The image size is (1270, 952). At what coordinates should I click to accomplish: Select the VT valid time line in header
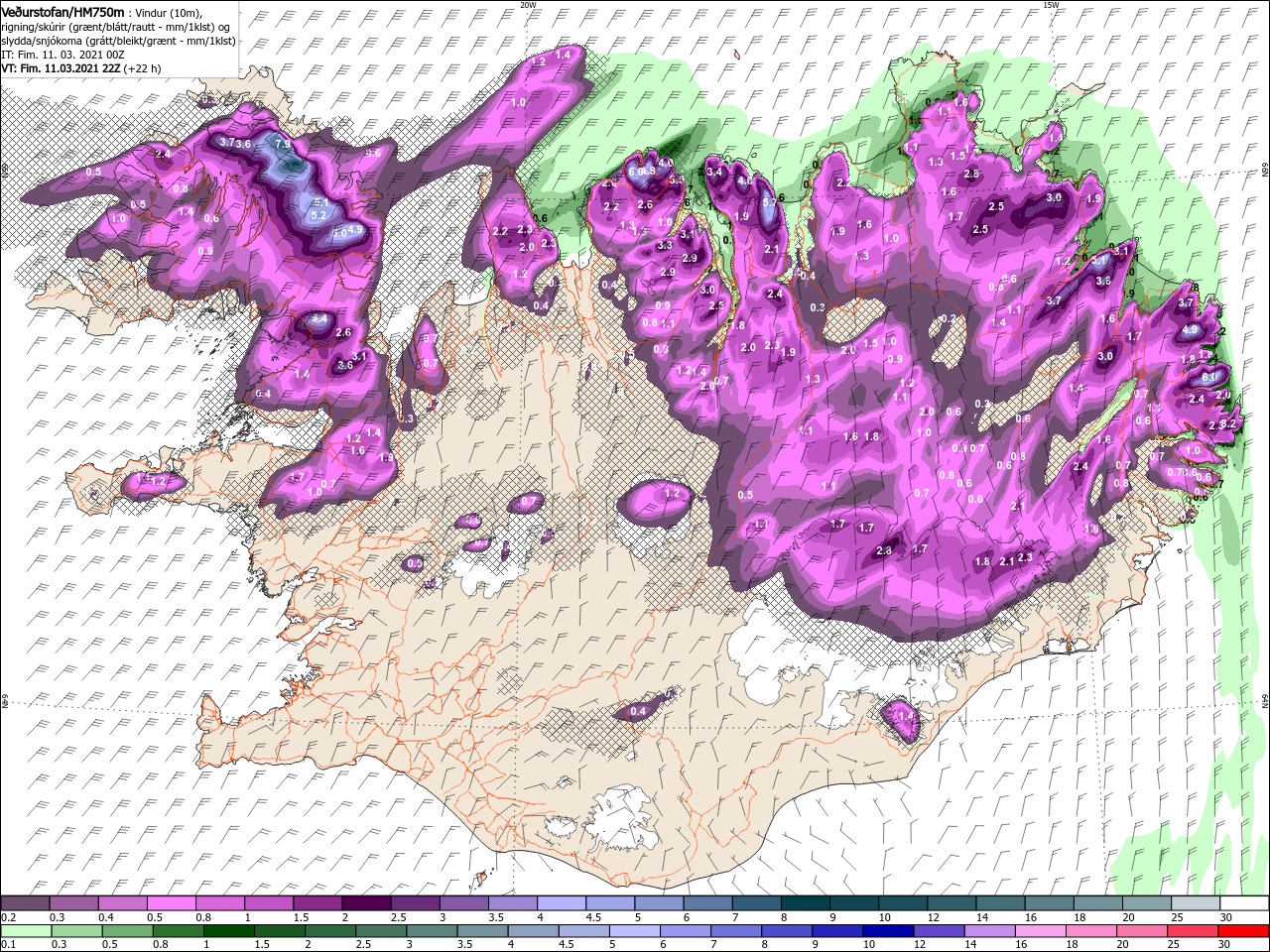[81, 68]
